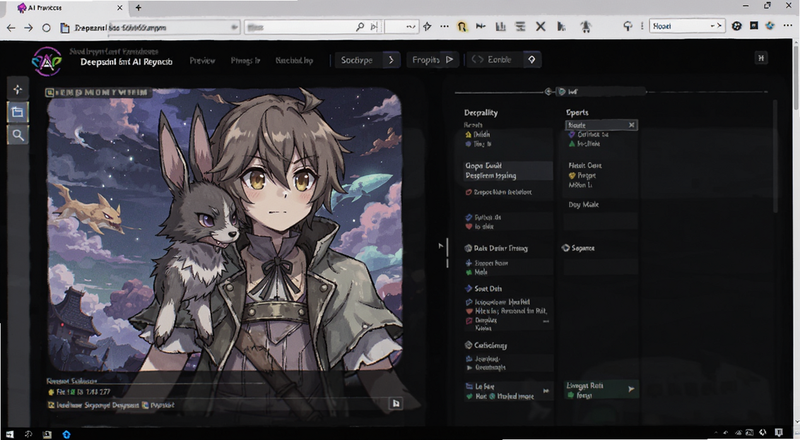This screenshot has height=440, width=800.
Task: Select the blue circle item under Decpallity
Action: point(478,144)
